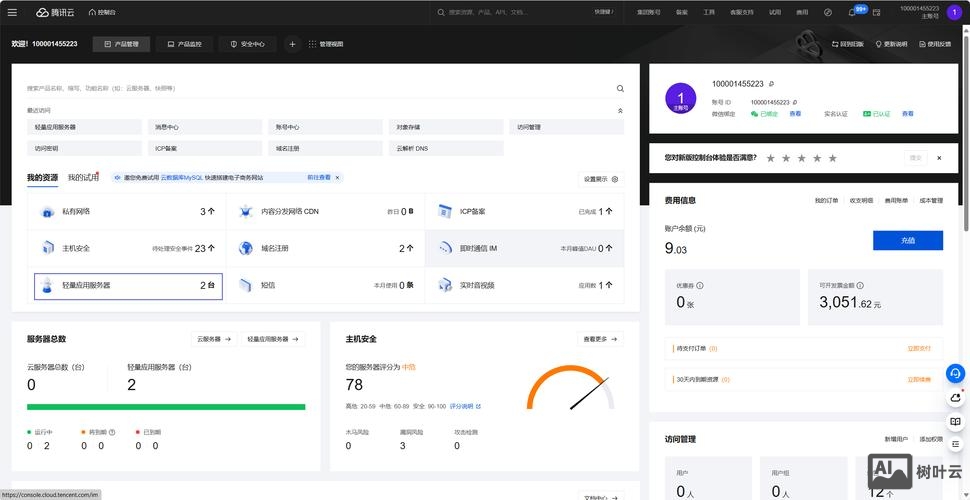
Task: Open the notification bell in header
Action: point(852,12)
